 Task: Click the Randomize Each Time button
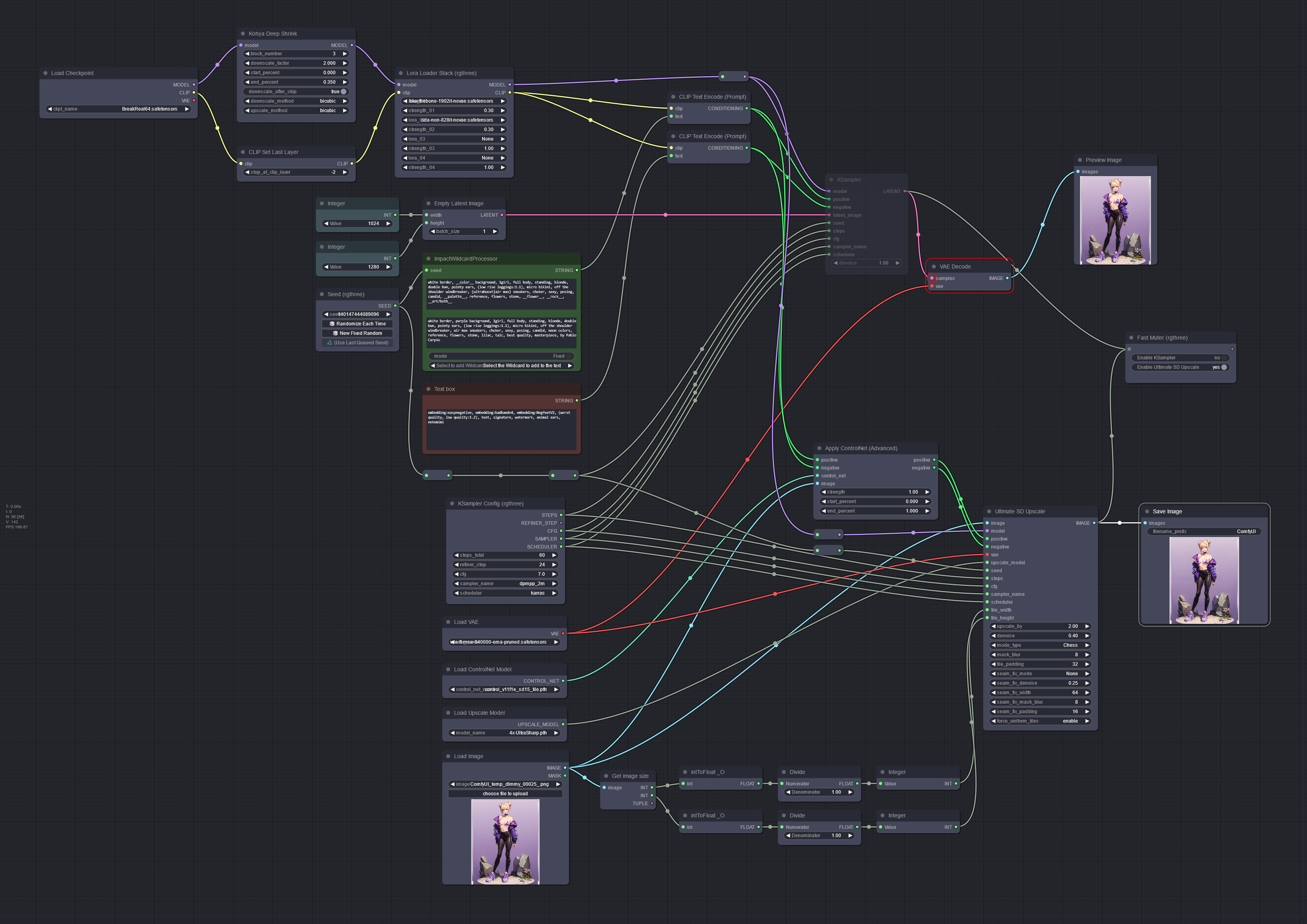pos(357,324)
